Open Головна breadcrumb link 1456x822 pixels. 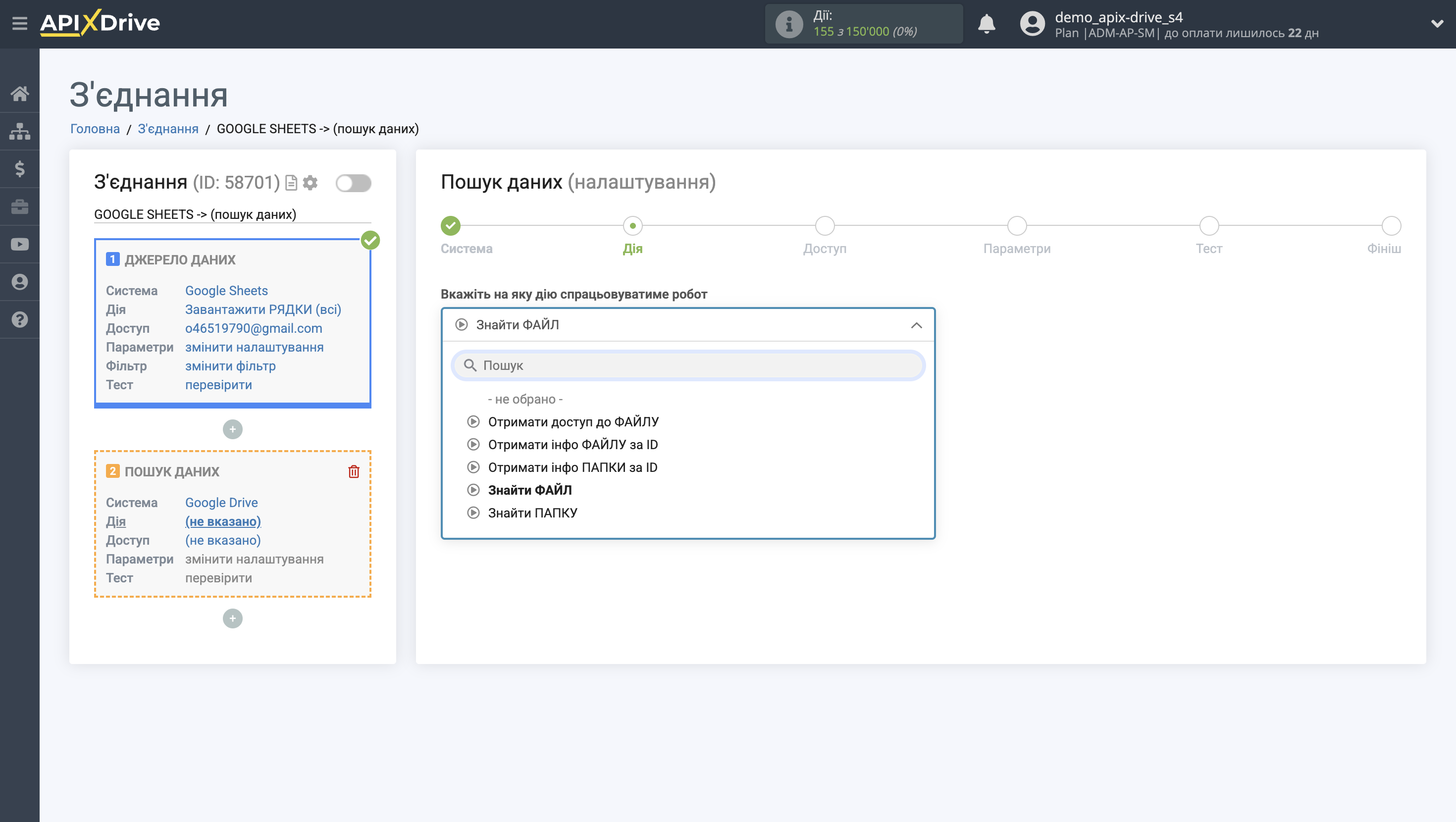95,129
